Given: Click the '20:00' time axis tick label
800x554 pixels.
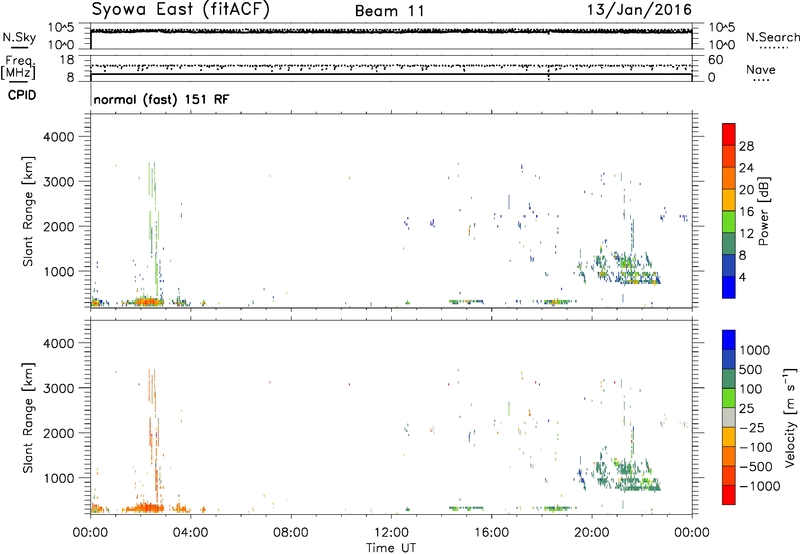Looking at the screenshot, I should [591, 533].
